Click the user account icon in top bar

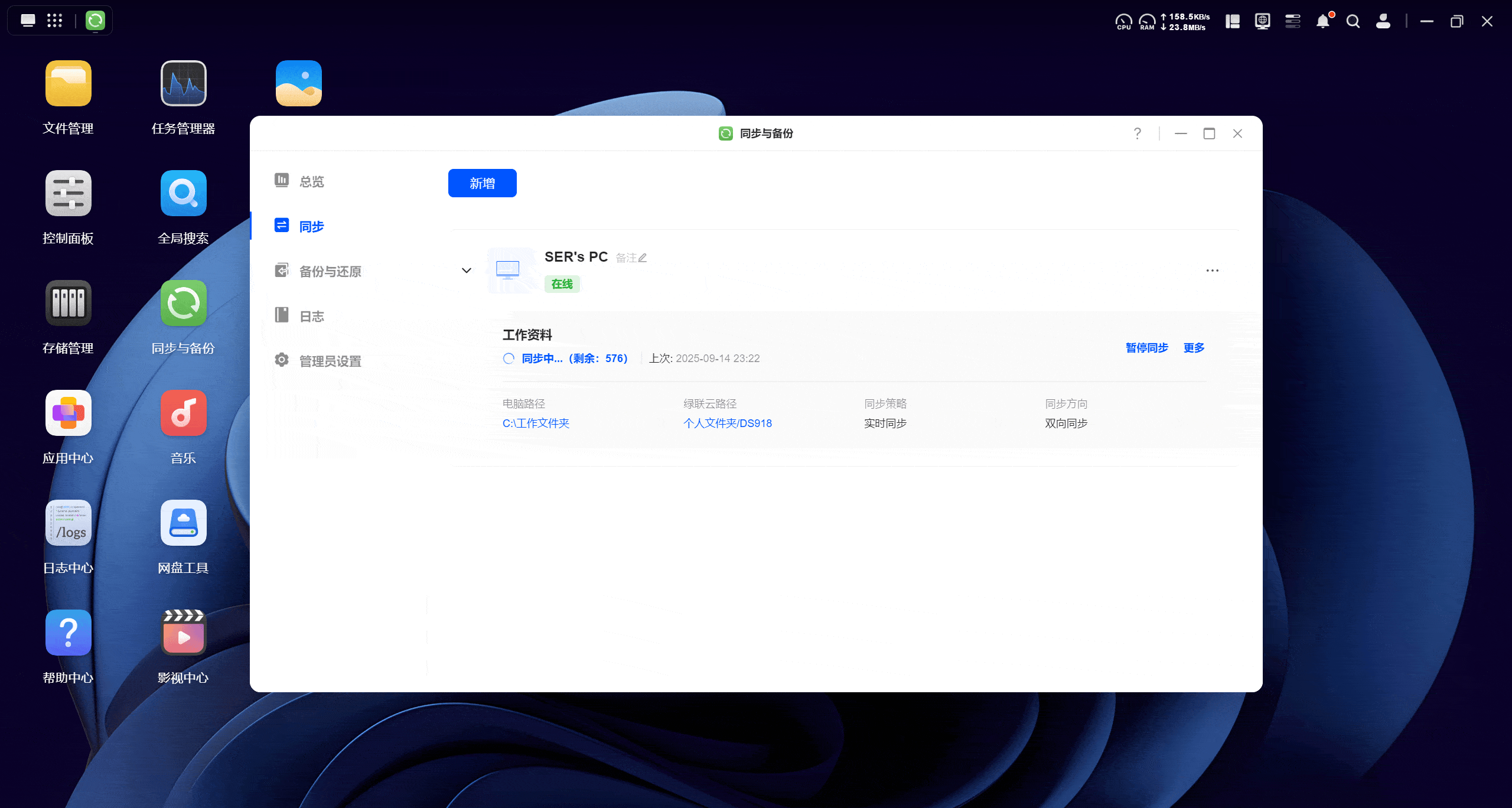click(x=1383, y=22)
